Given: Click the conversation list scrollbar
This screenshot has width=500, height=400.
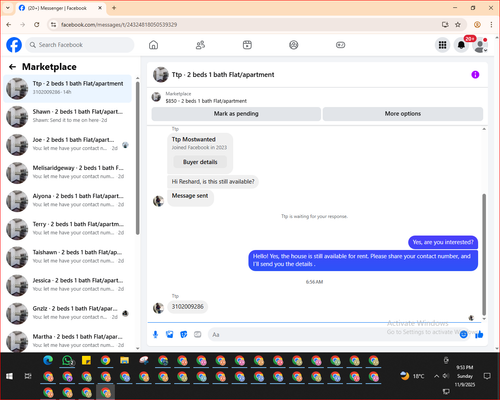Looking at the screenshot, I should 137,158.
